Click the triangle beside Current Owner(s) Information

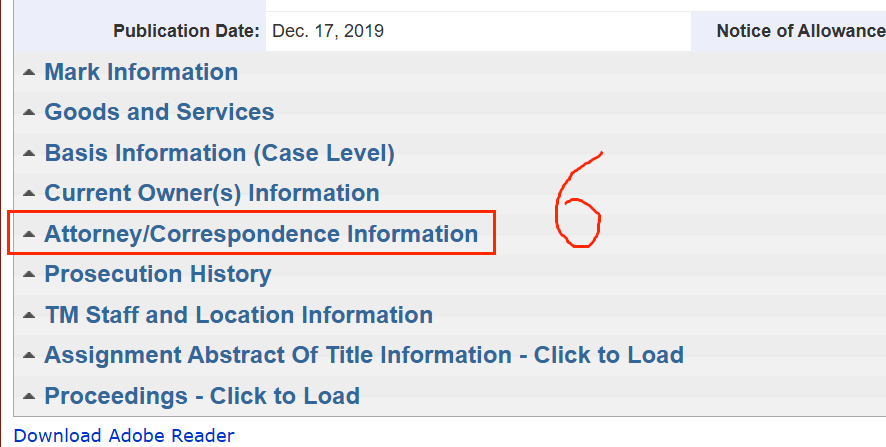tap(29, 193)
